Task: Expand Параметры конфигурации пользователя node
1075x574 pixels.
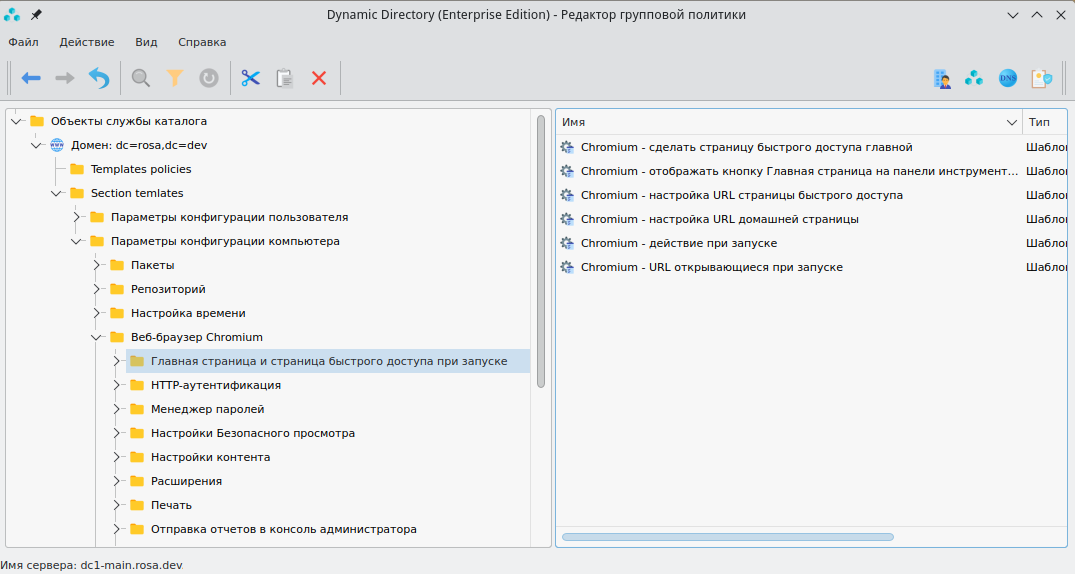Action: tap(77, 217)
